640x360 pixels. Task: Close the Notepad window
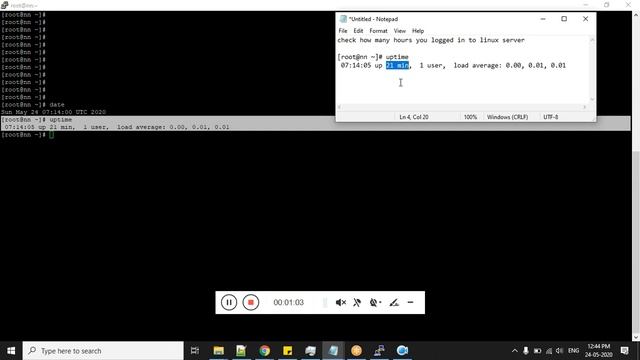[585, 19]
